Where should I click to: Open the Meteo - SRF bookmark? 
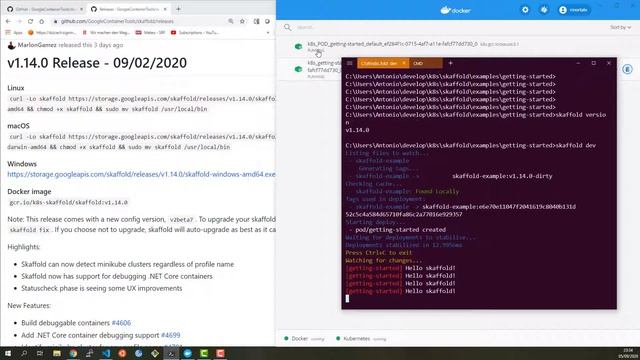(150, 32)
